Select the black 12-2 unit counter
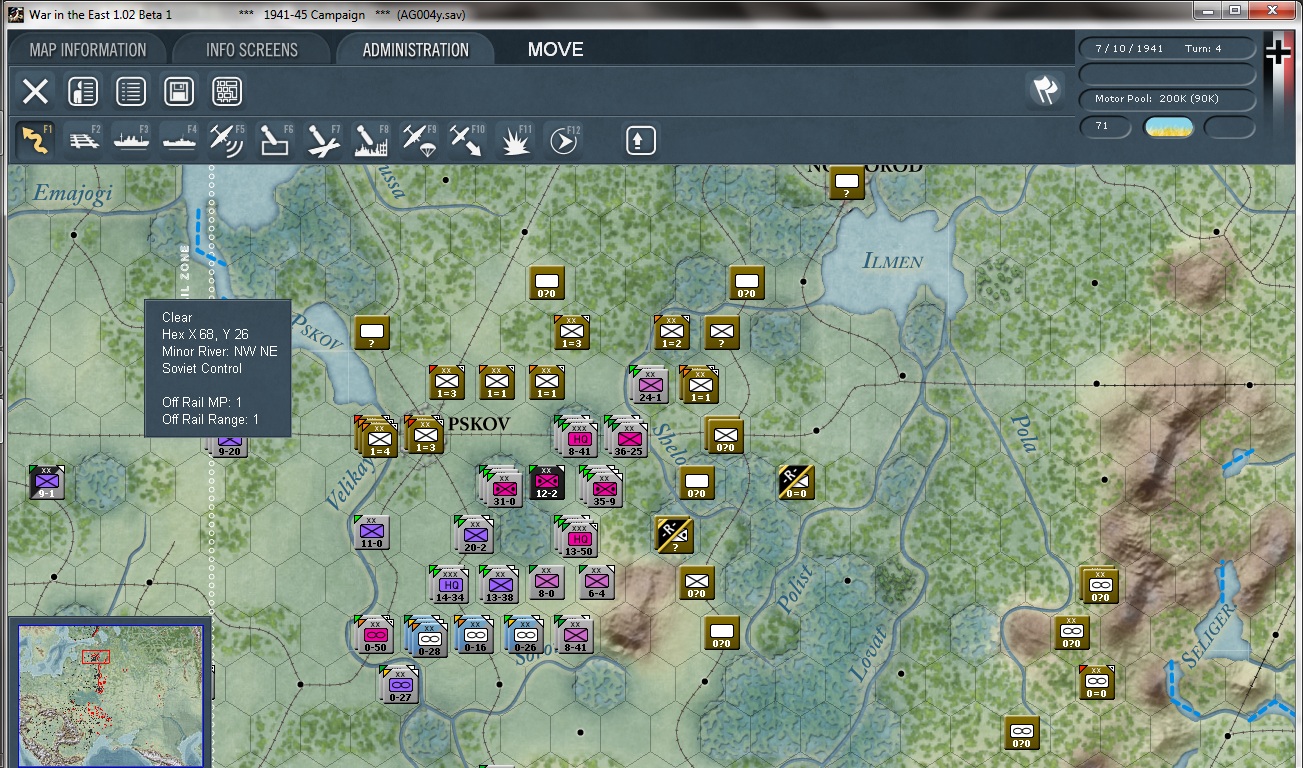The image size is (1303, 768). pos(547,484)
